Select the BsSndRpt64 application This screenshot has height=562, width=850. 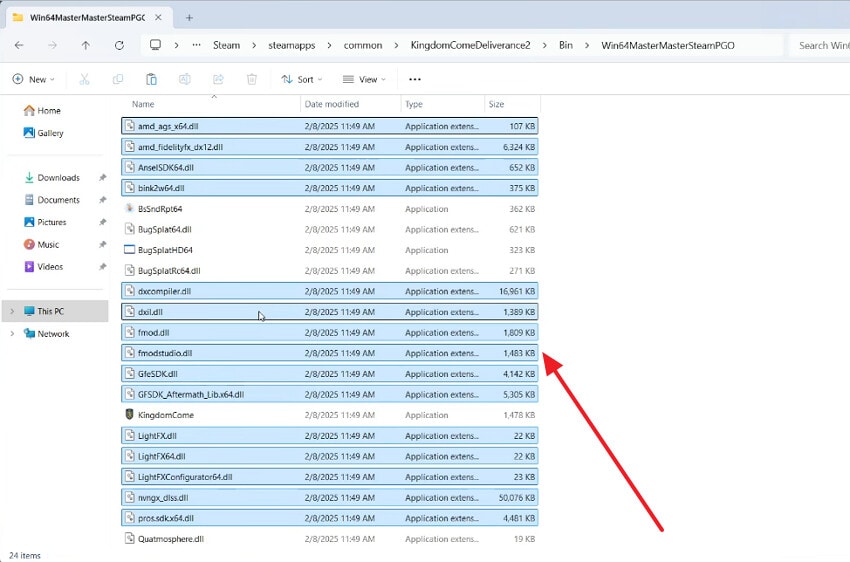330,209
